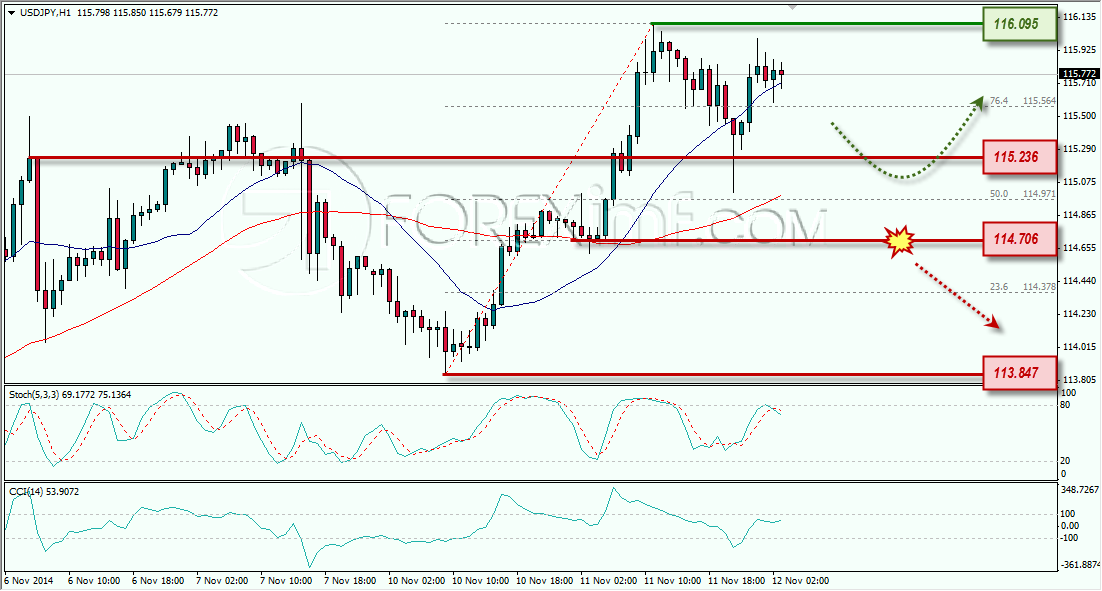Viewport: 1102px width, 591px height.
Task: Click the CCI scale value -361.8874
Action: click(1080, 565)
